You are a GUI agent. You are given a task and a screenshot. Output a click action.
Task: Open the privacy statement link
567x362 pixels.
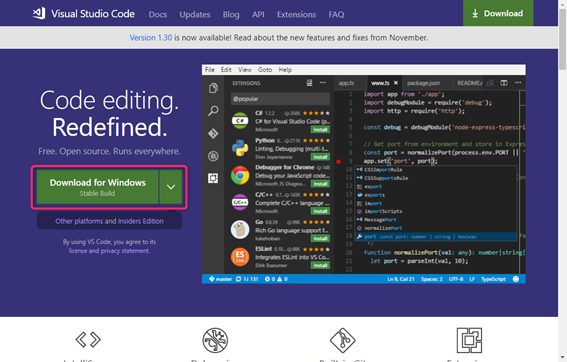125,251
